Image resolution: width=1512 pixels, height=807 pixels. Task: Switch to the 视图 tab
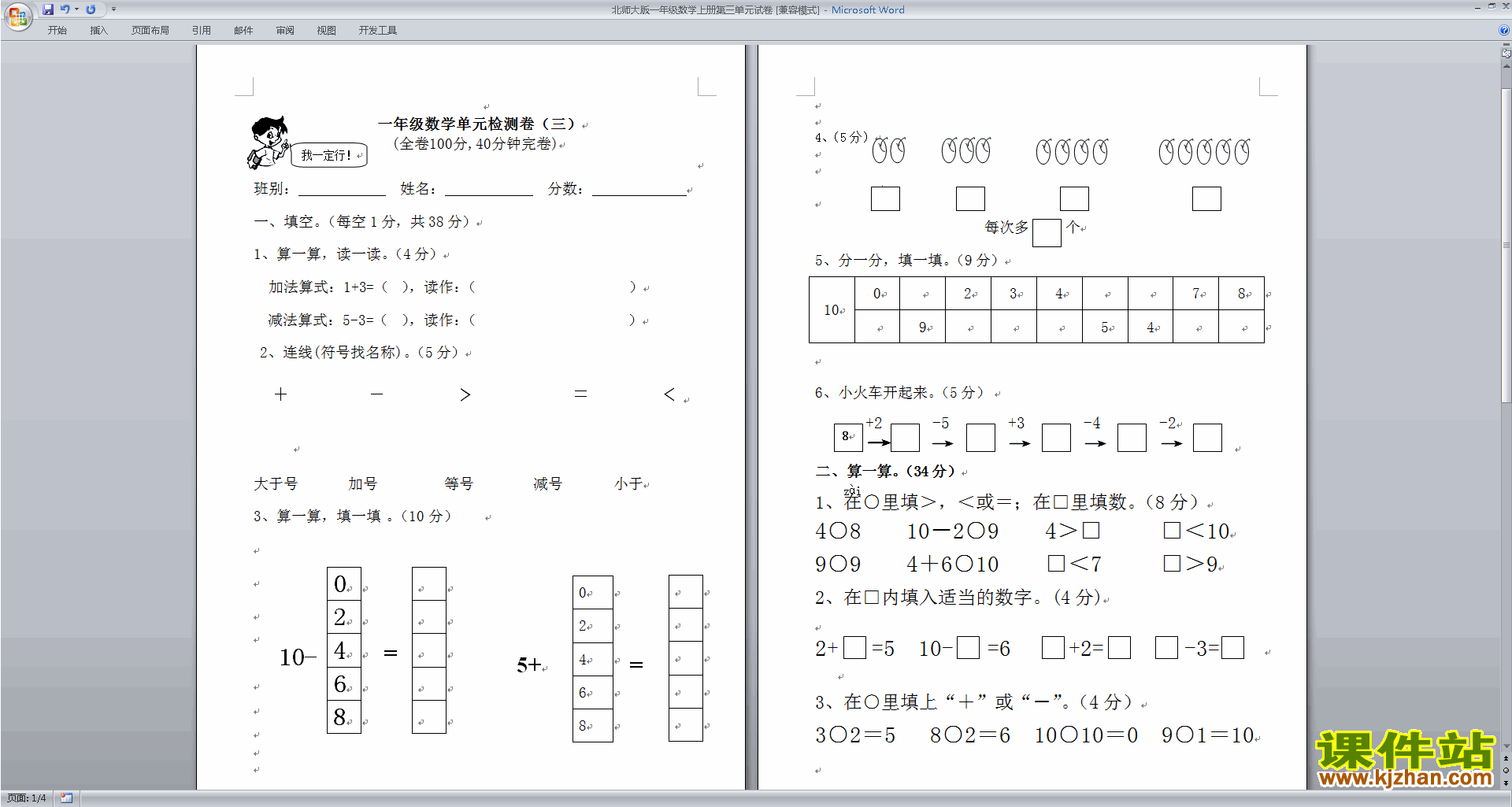[326, 31]
